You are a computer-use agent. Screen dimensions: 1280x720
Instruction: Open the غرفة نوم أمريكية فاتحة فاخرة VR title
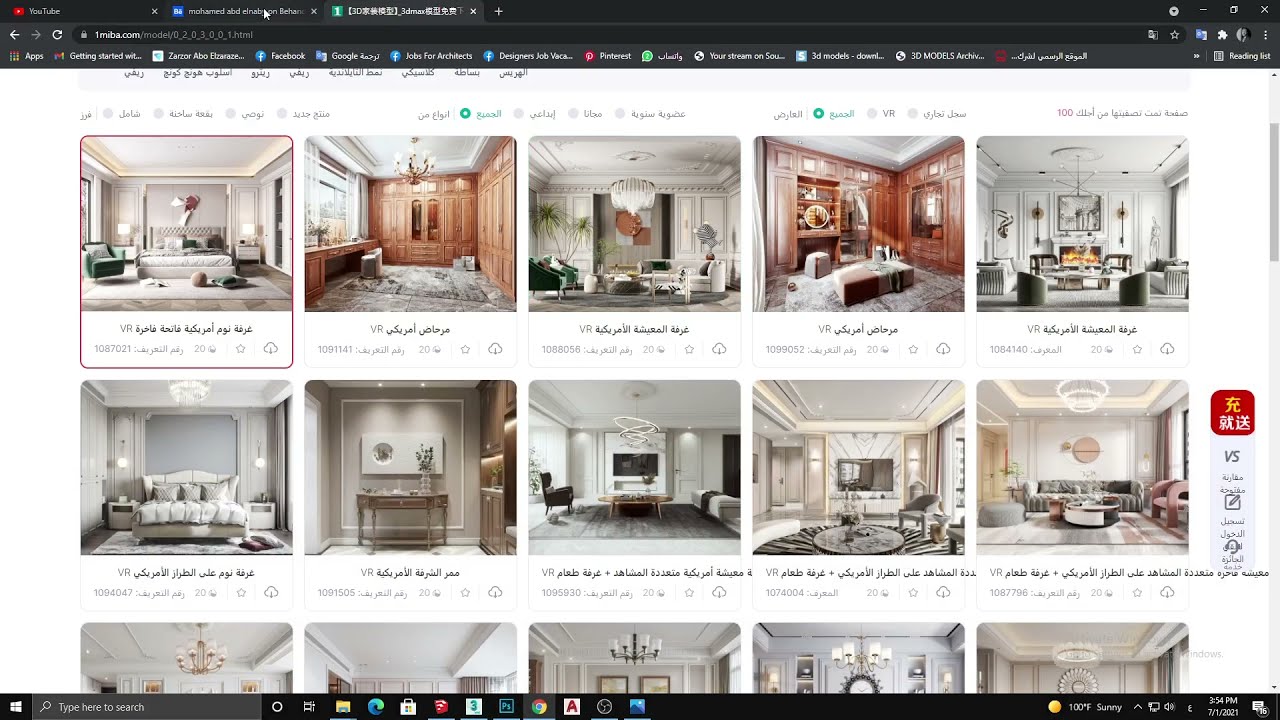[186, 329]
